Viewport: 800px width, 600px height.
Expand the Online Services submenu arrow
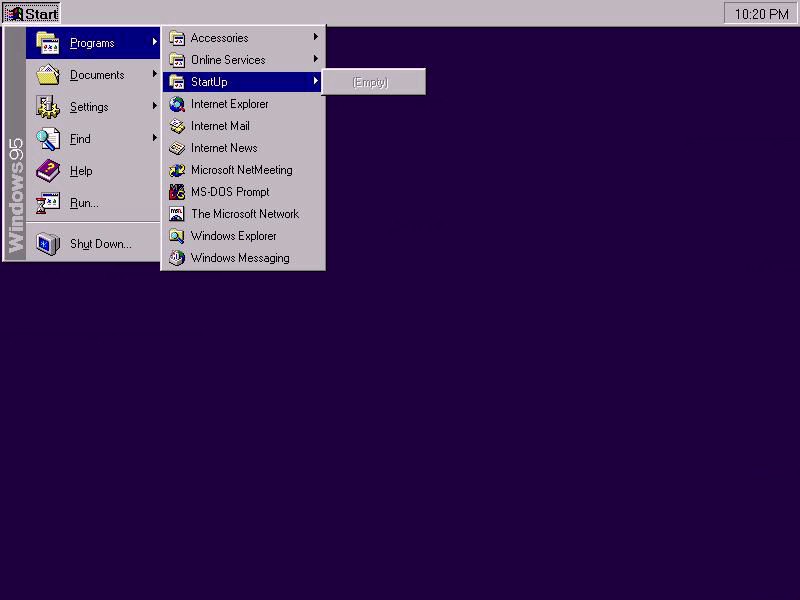[316, 60]
